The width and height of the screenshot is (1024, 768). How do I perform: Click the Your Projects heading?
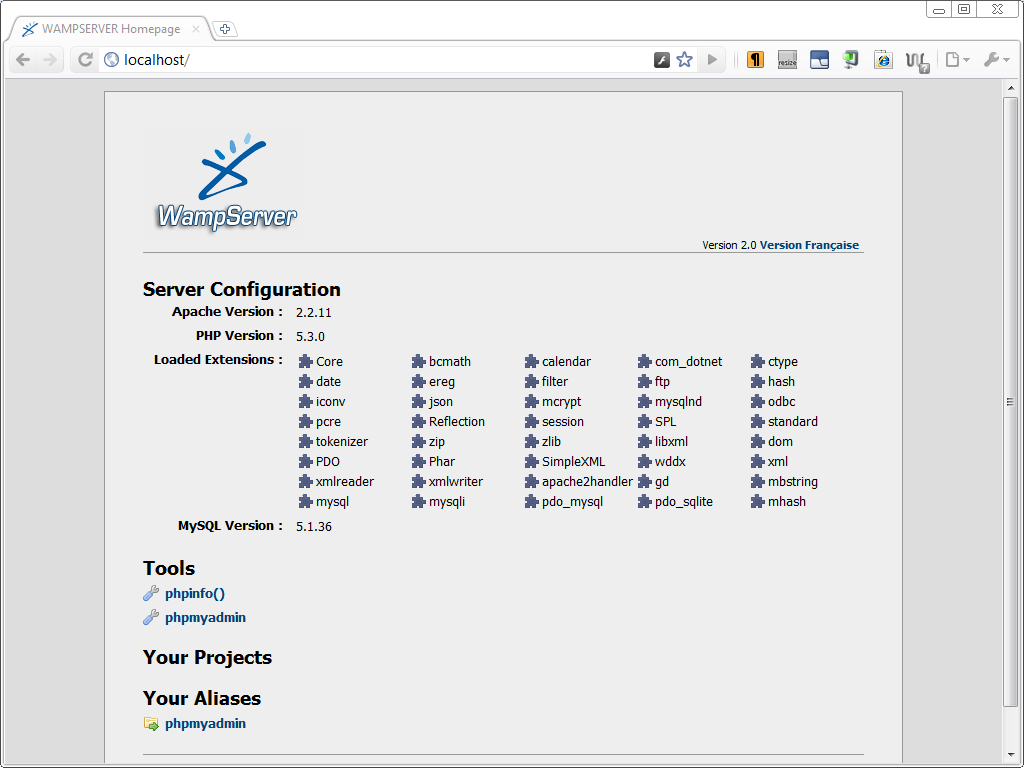[207, 658]
